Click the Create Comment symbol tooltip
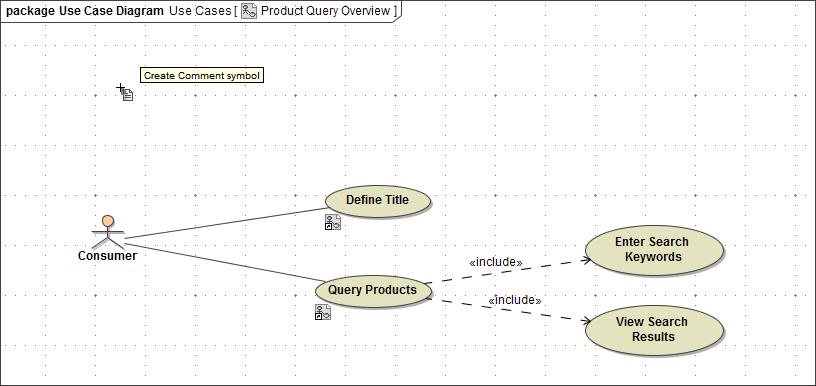This screenshot has height=386, width=816. tap(201, 75)
